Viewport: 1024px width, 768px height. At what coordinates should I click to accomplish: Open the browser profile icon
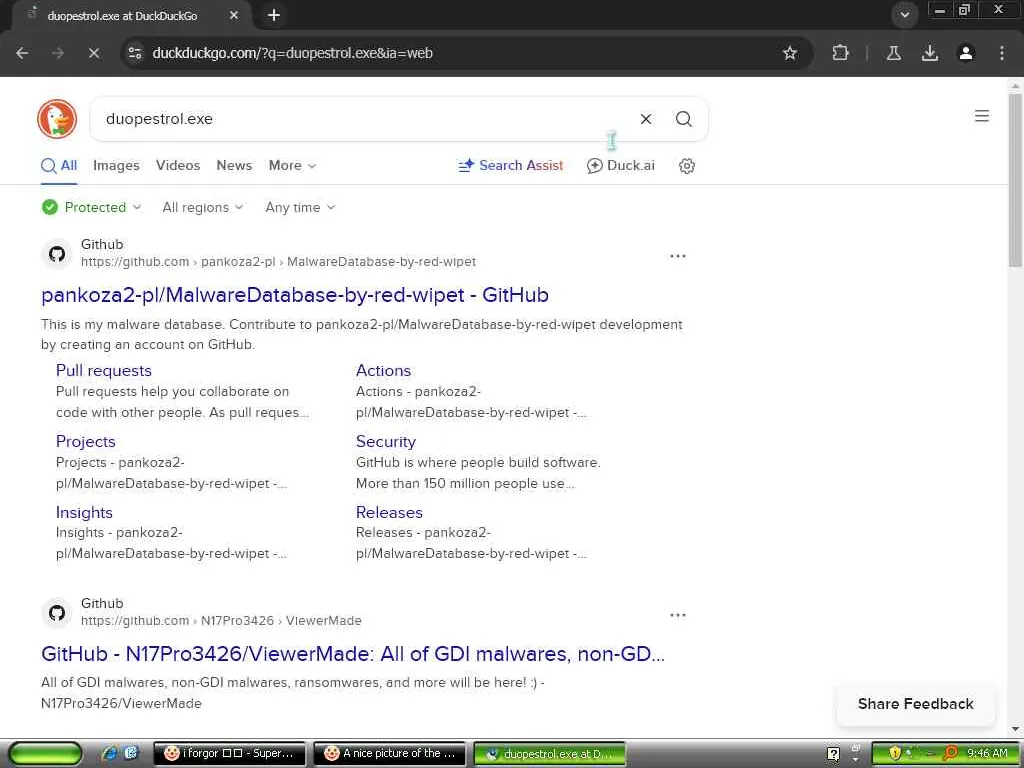pyautogui.click(x=965, y=53)
